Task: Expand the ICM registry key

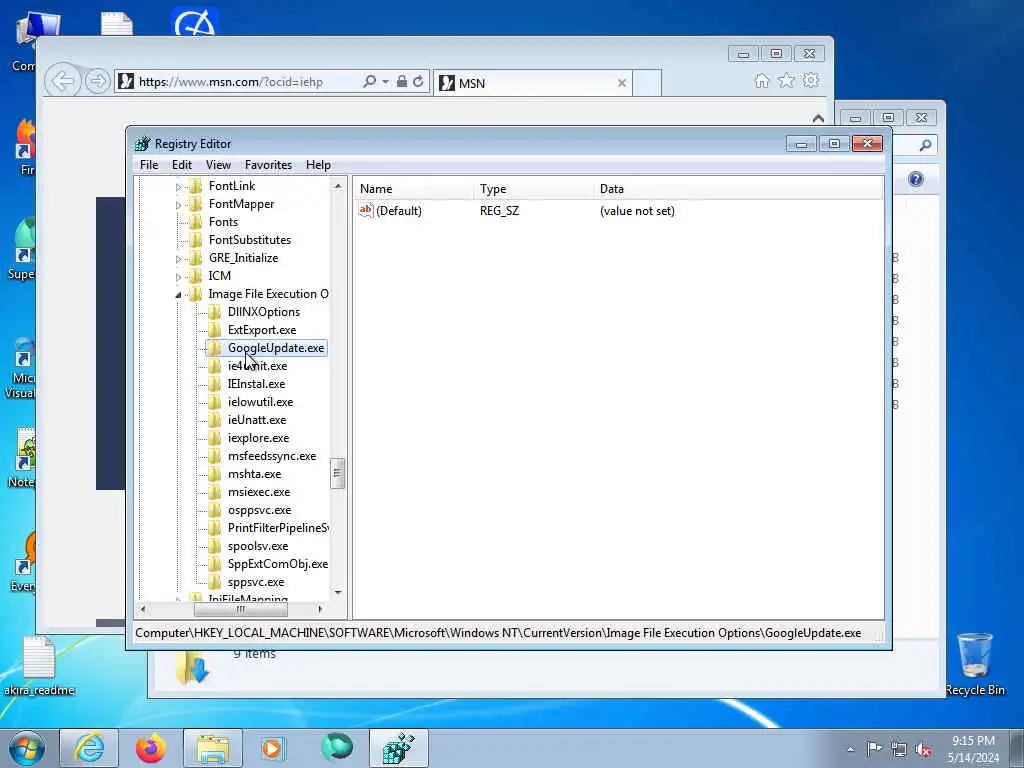Action: pos(178,277)
